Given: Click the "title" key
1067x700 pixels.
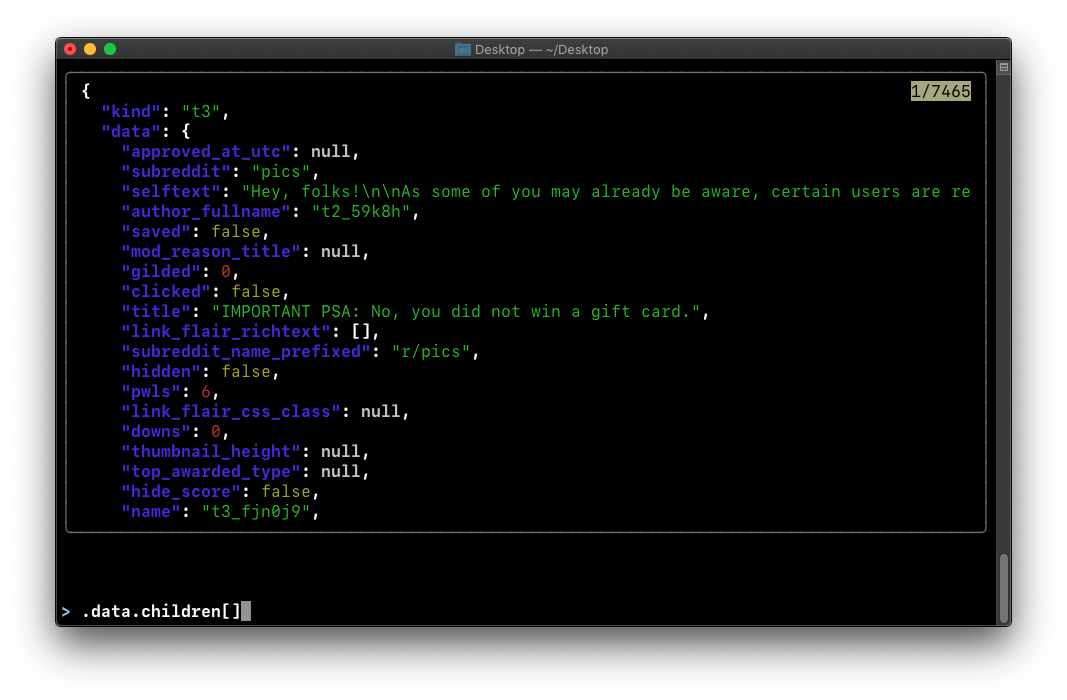Looking at the screenshot, I should 156,312.
